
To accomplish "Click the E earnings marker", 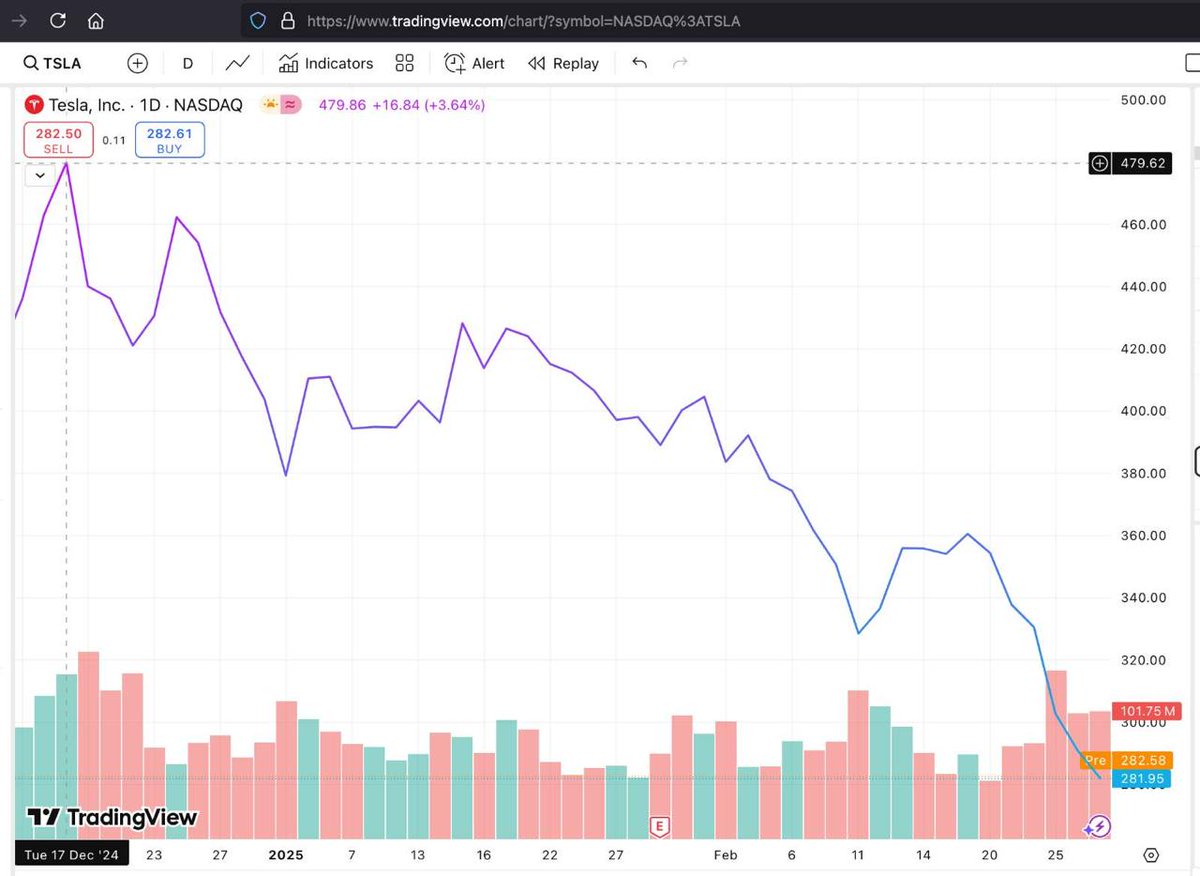I will click(x=659, y=826).
